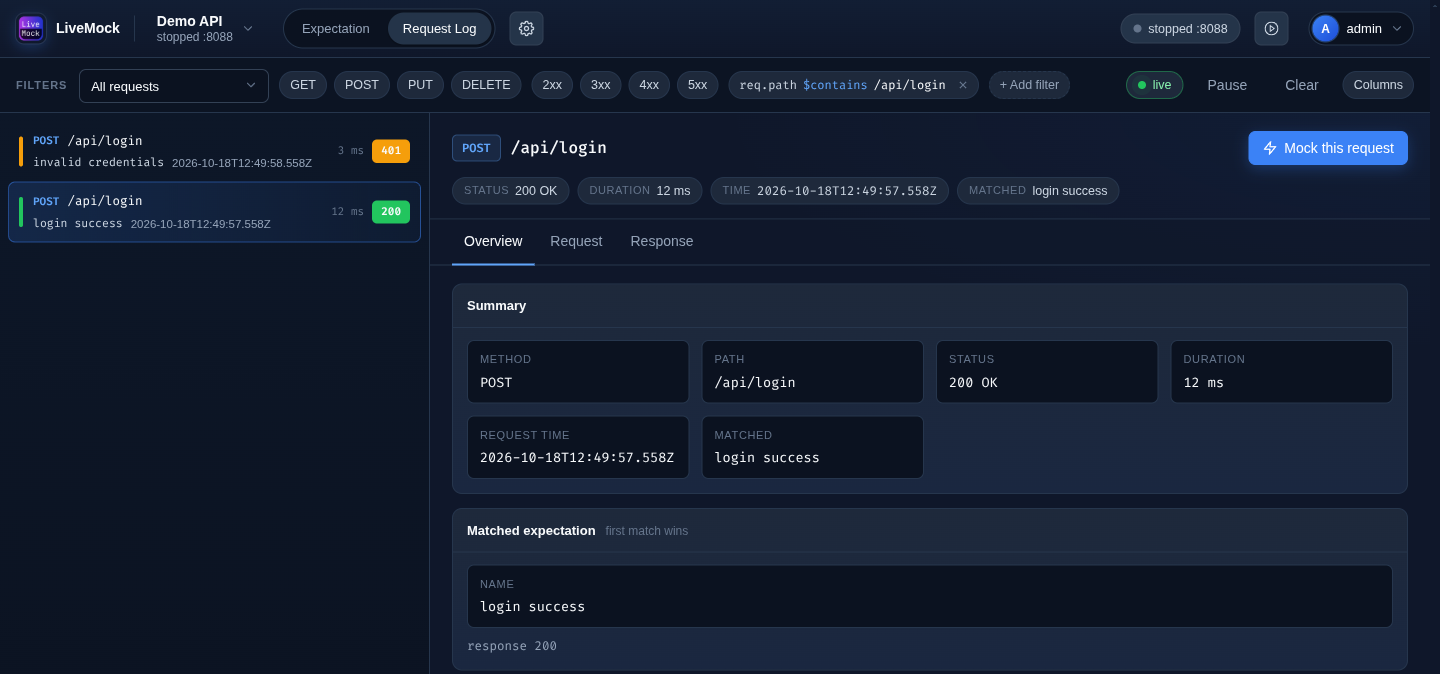The width and height of the screenshot is (1440, 674).
Task: Click the STATUS 200 OK header chip
Action: click(511, 191)
